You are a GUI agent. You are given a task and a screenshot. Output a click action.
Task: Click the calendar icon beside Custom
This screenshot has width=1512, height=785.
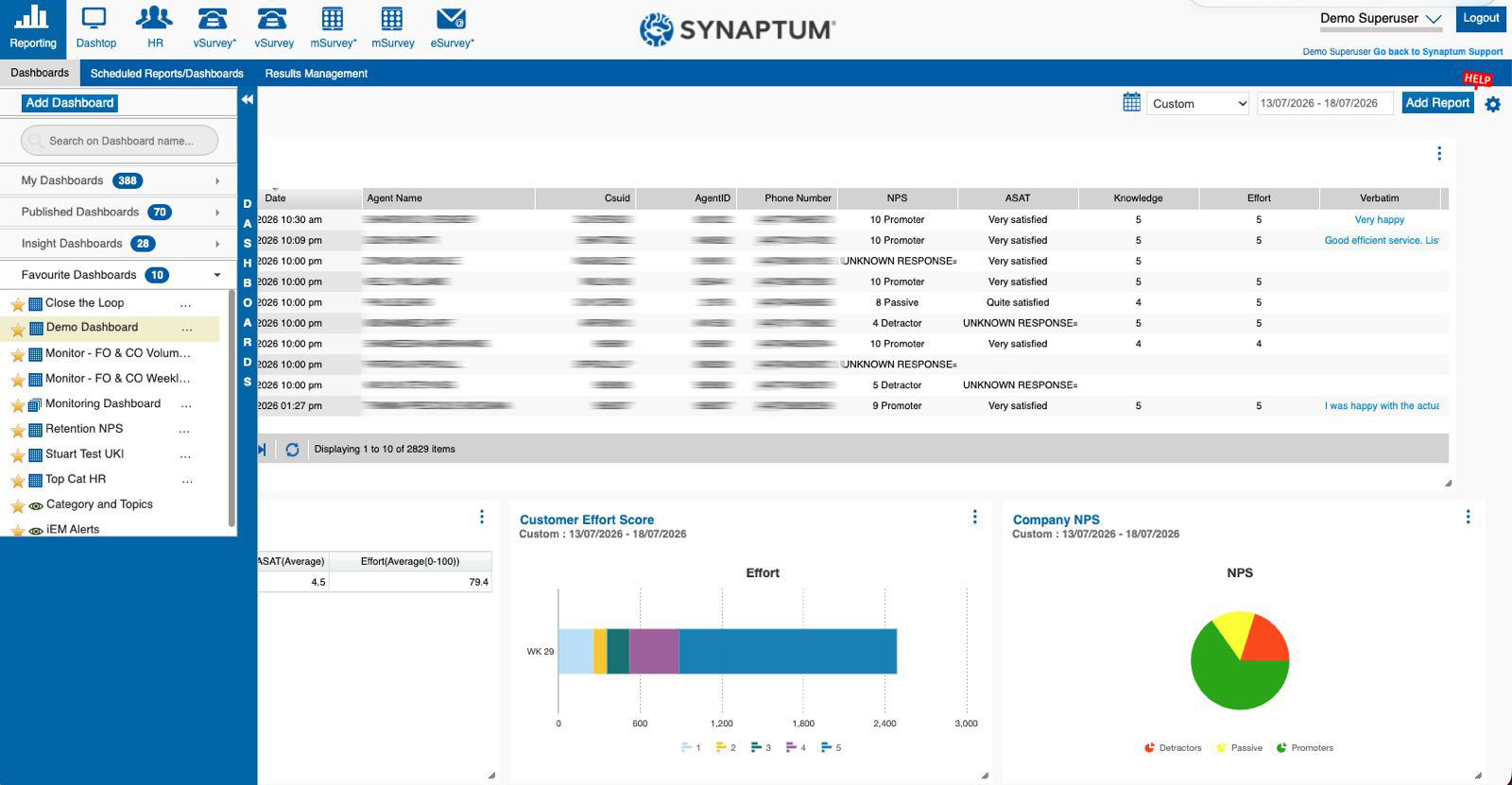click(1131, 102)
